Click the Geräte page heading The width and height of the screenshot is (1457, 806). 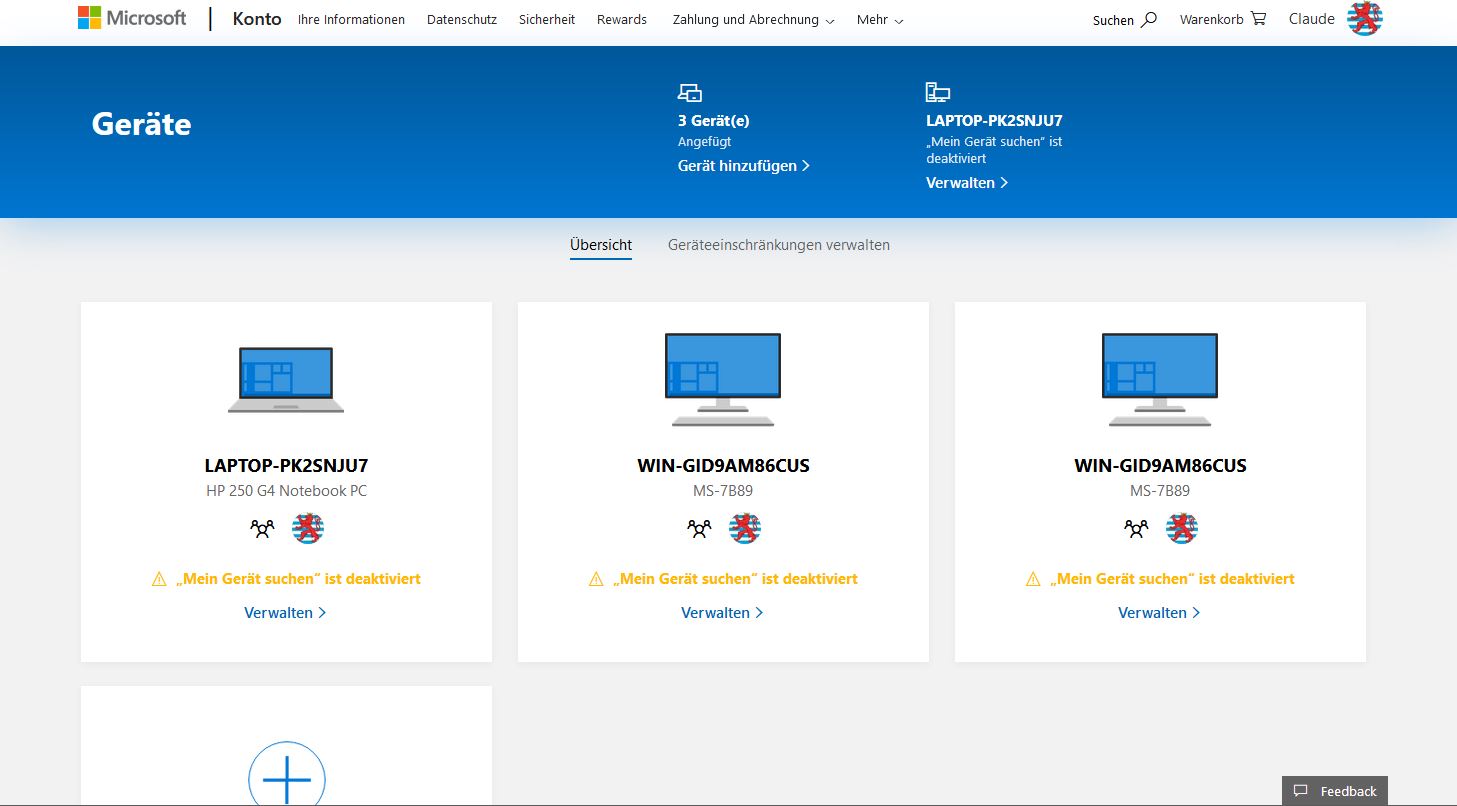coord(141,124)
